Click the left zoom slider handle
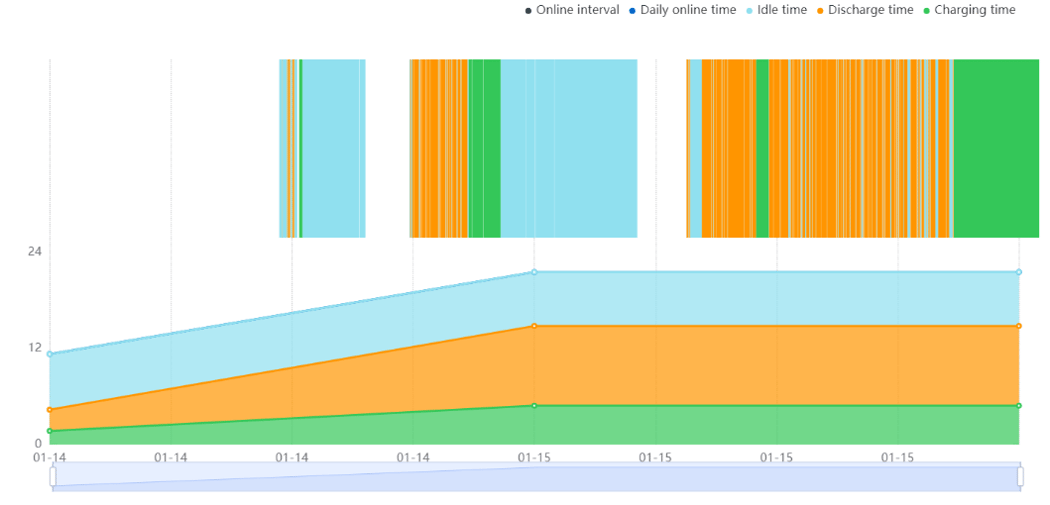This screenshot has height=505, width=1050. tap(53, 476)
